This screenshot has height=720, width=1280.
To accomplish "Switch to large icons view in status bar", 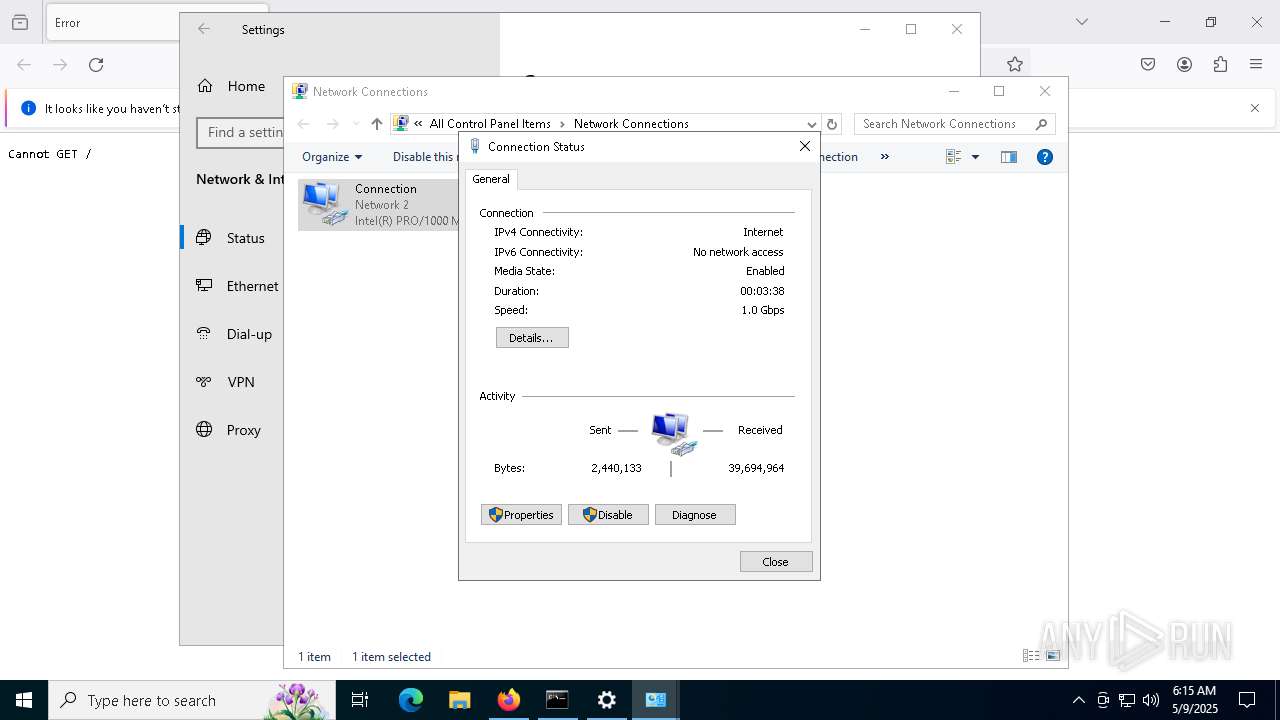I will [1053, 656].
